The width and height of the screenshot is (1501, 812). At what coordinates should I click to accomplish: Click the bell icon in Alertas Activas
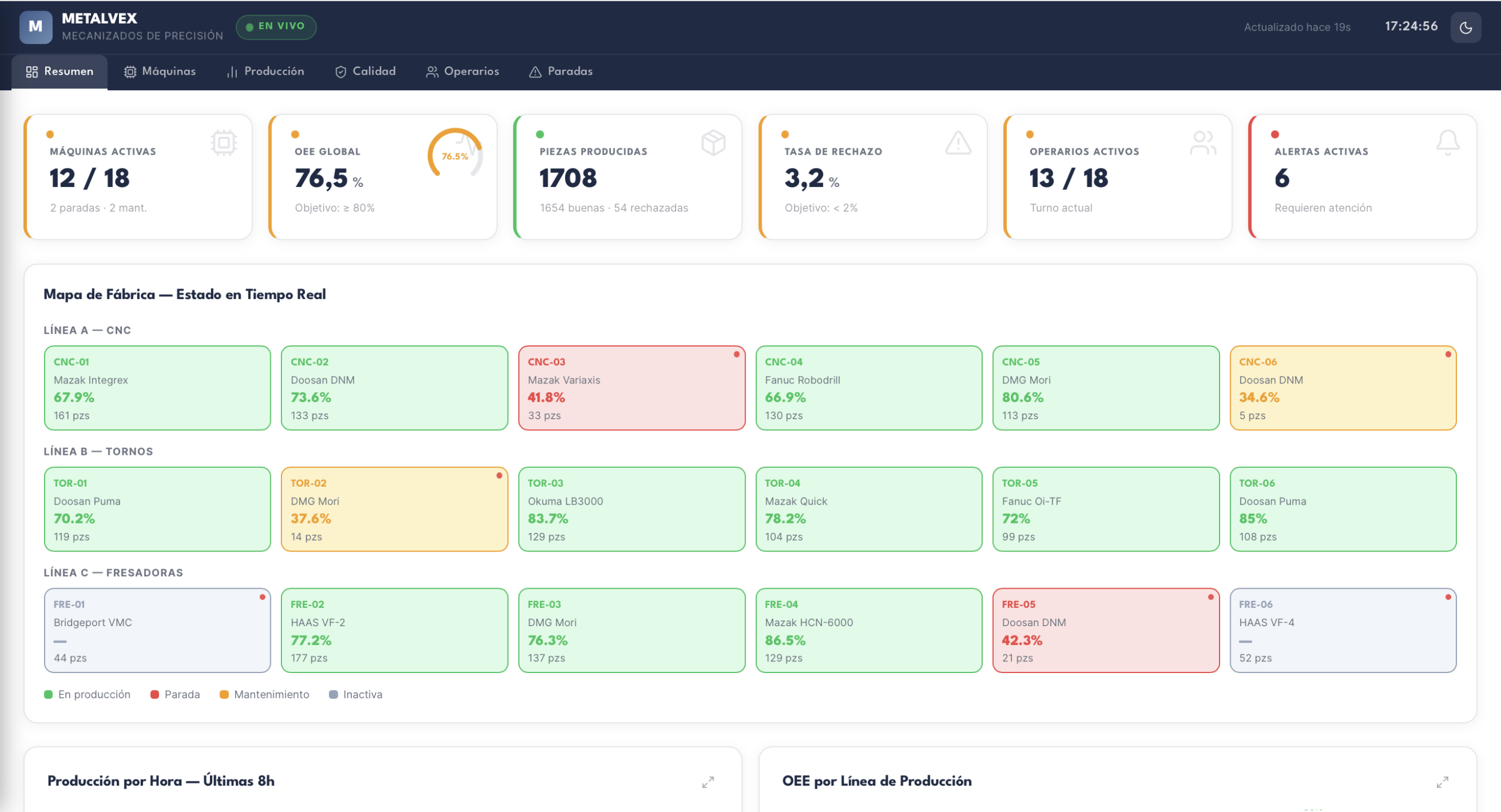click(x=1447, y=142)
